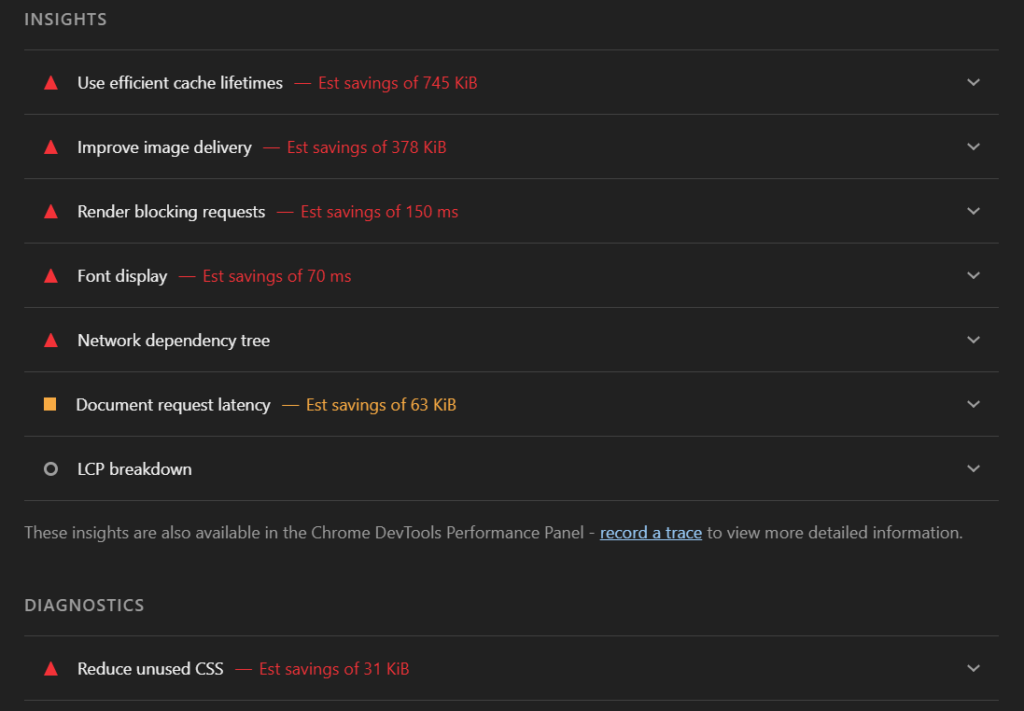
Task: Click the 'Est savings of 745 KiB' text
Action: 398,83
